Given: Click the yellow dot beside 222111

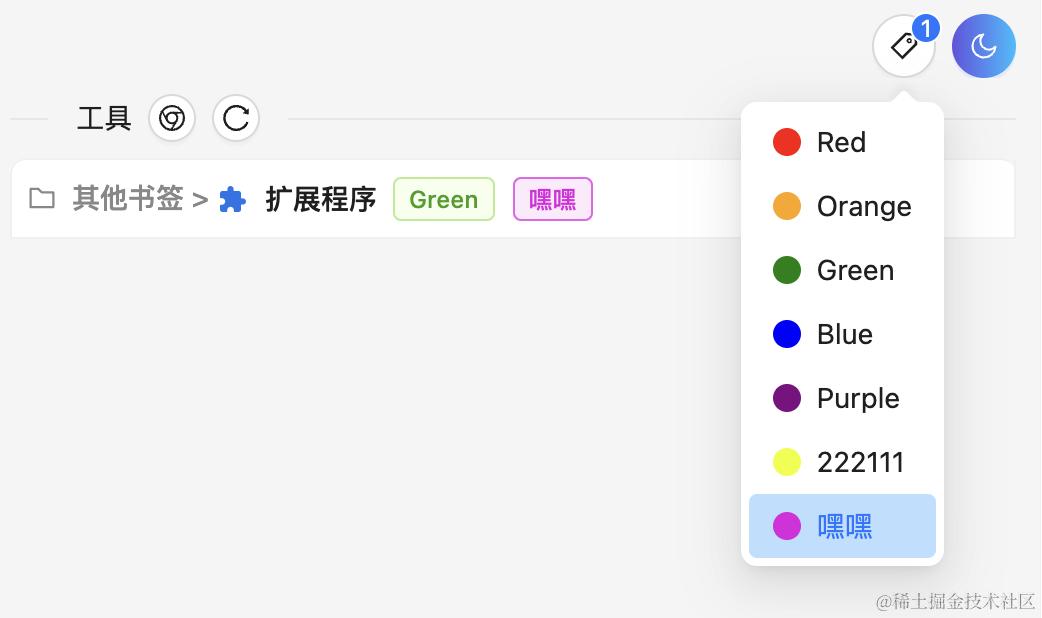Looking at the screenshot, I should pos(787,462).
